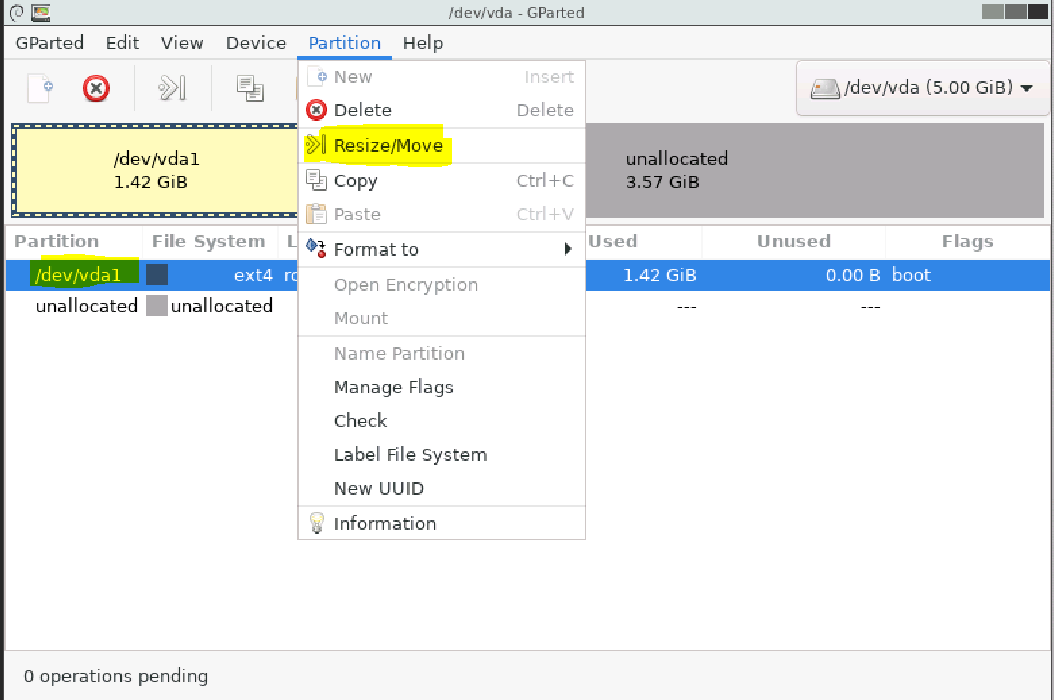
Task: Click the dark blue ext4 color swatch
Action: click(x=157, y=274)
